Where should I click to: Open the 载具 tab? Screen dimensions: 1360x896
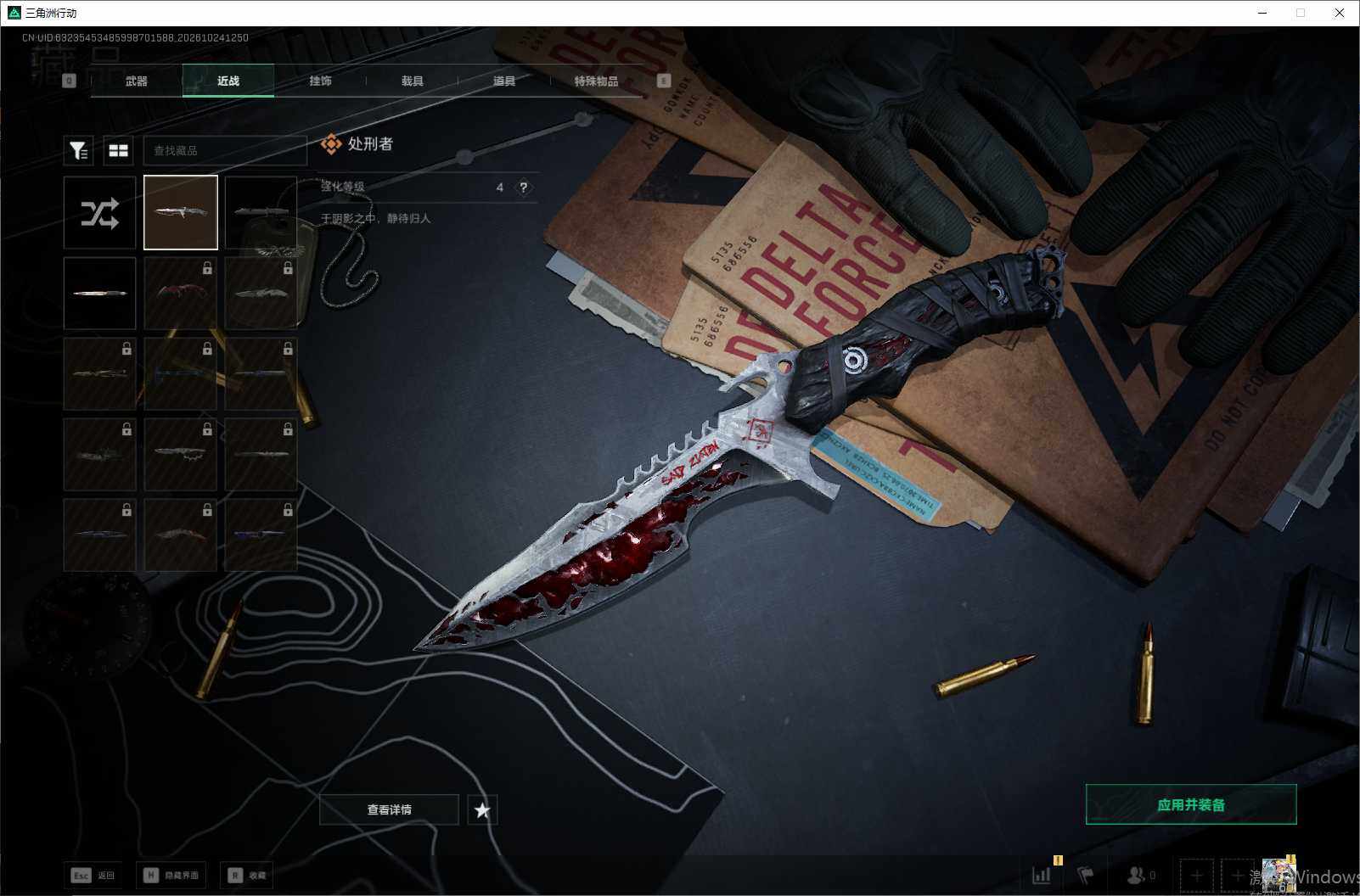pos(412,81)
